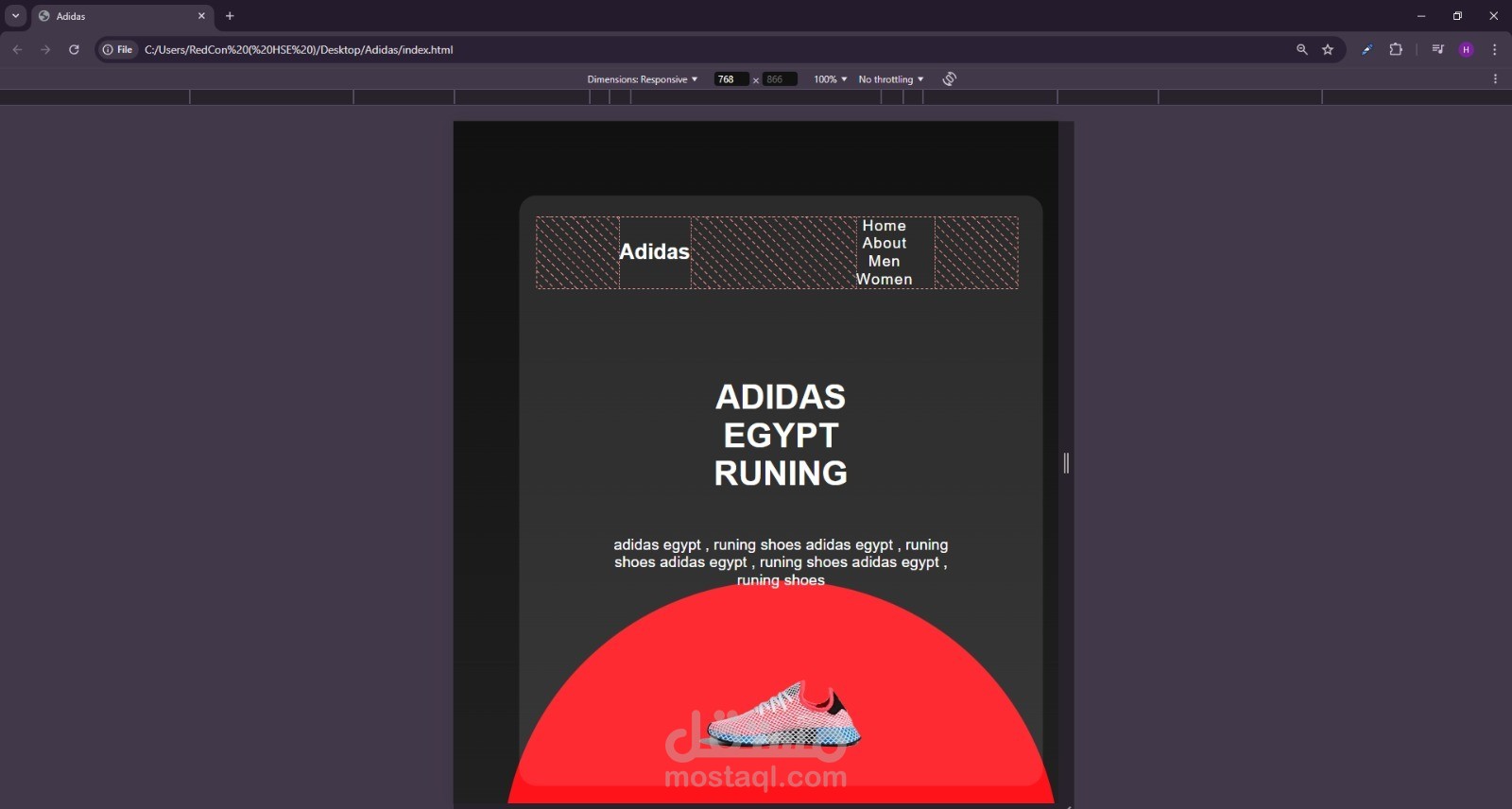Open Chrome's three-dot main menu

tap(1495, 50)
